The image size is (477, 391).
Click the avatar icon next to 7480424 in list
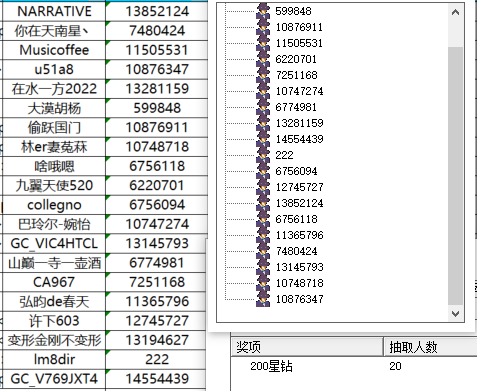coord(263,251)
